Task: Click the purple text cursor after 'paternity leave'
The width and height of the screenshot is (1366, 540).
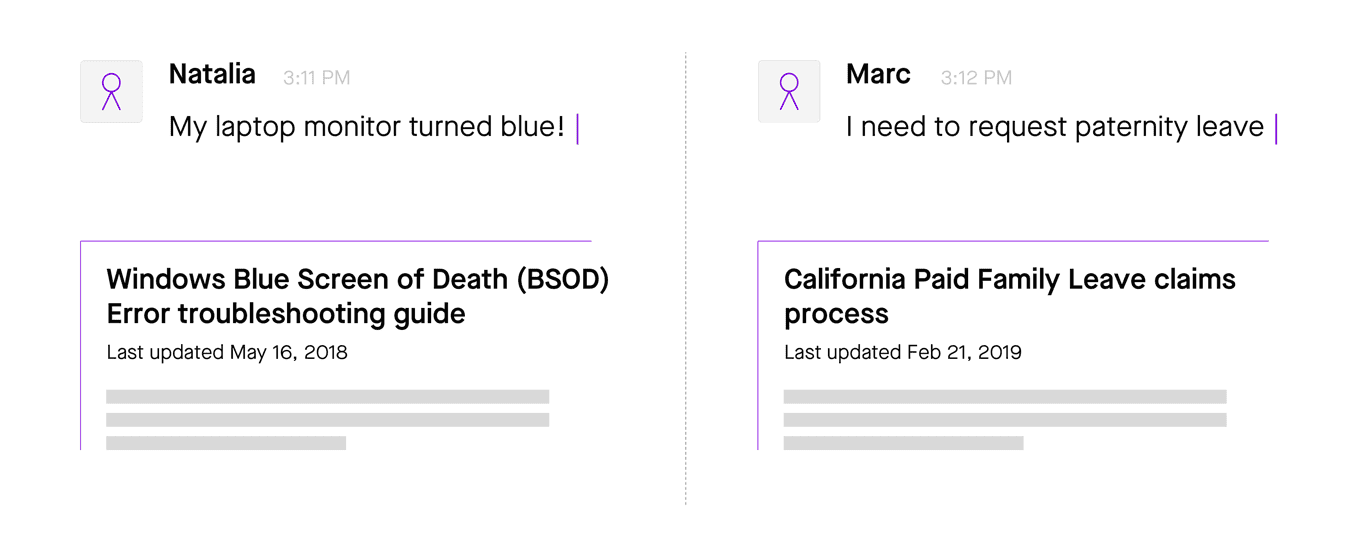Action: [1276, 129]
